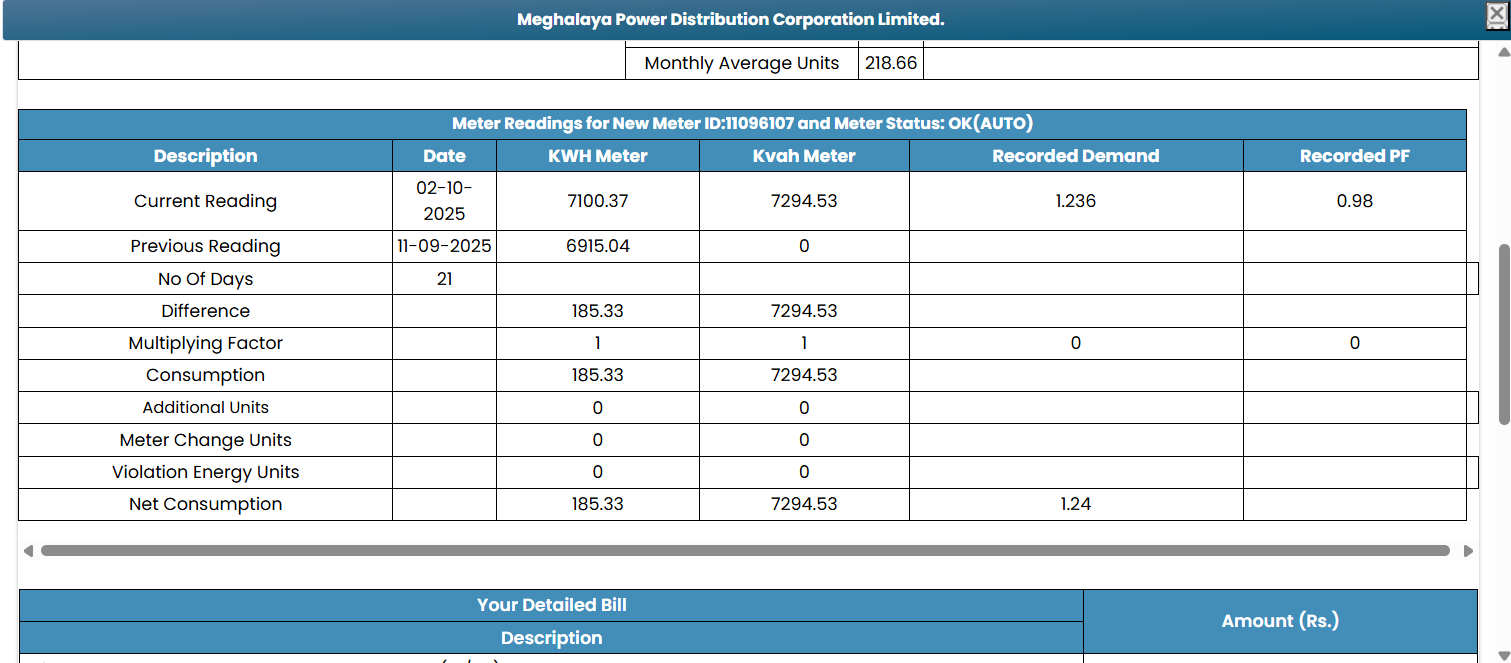Click the horizontal scrollbar right arrow
The width and height of the screenshot is (1511, 663).
coord(1468,551)
